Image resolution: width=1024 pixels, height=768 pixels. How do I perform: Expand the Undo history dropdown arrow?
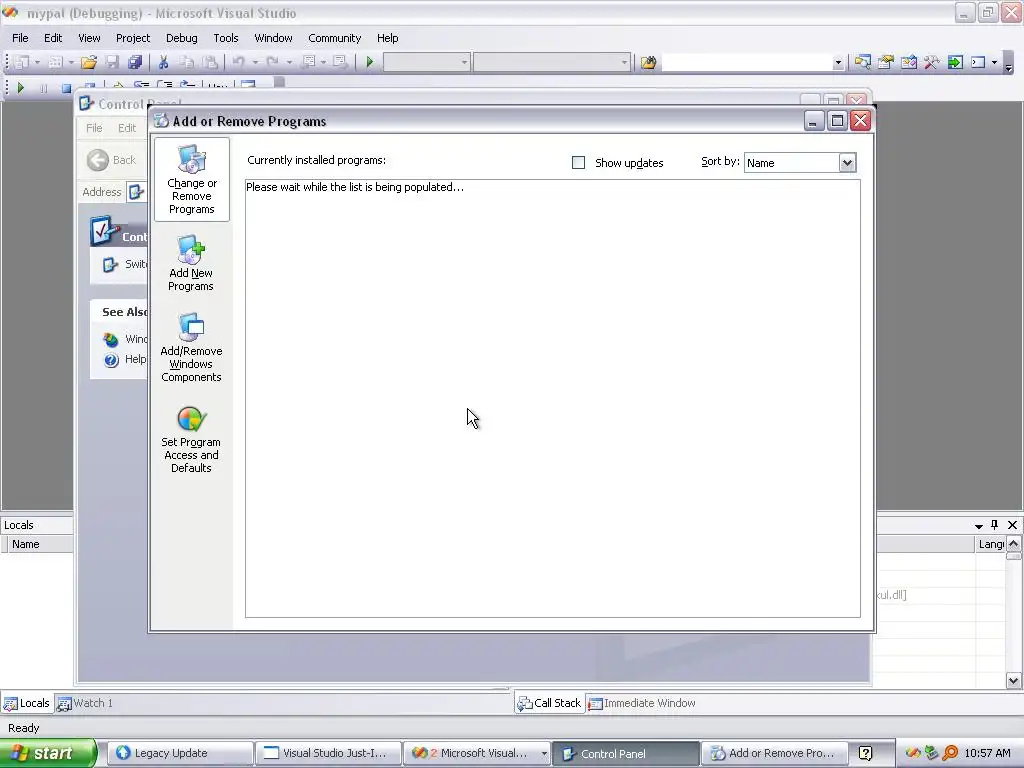[255, 63]
